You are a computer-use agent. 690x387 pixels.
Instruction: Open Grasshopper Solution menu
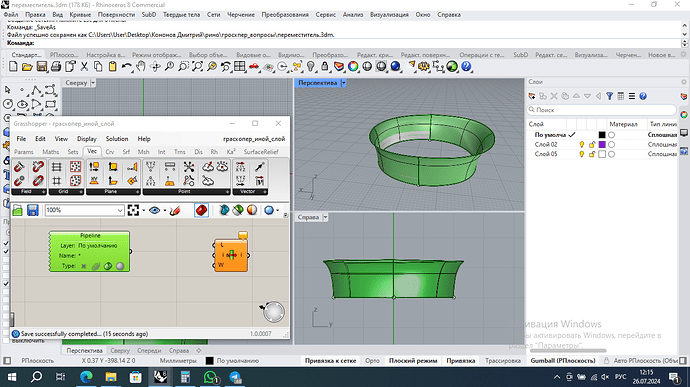click(x=117, y=139)
